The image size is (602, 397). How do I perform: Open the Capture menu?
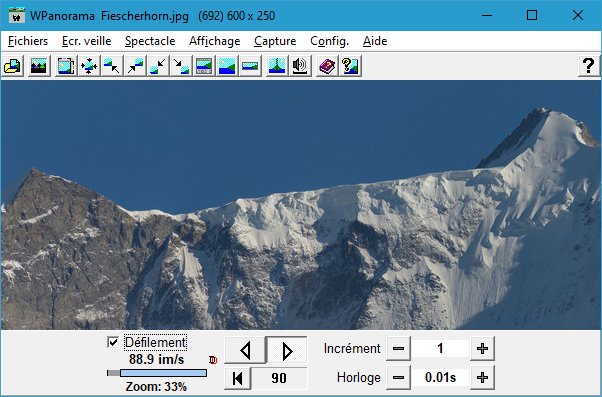[x=275, y=41]
